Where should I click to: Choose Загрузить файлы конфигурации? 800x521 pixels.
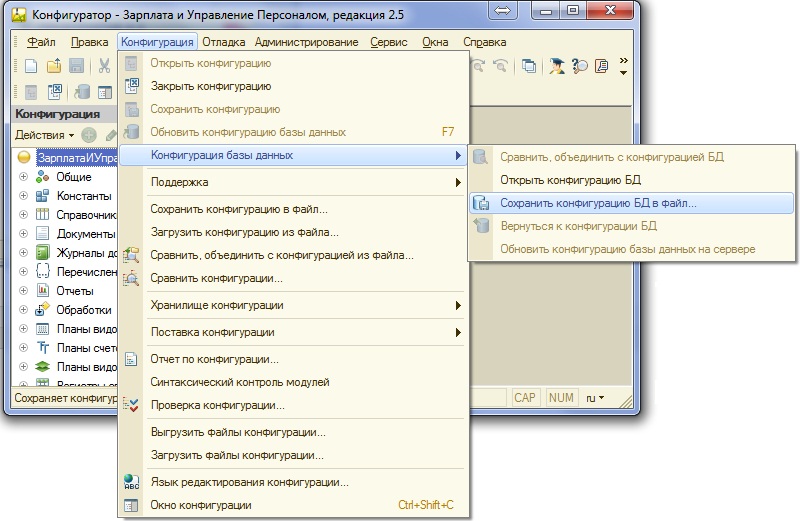tap(293, 455)
